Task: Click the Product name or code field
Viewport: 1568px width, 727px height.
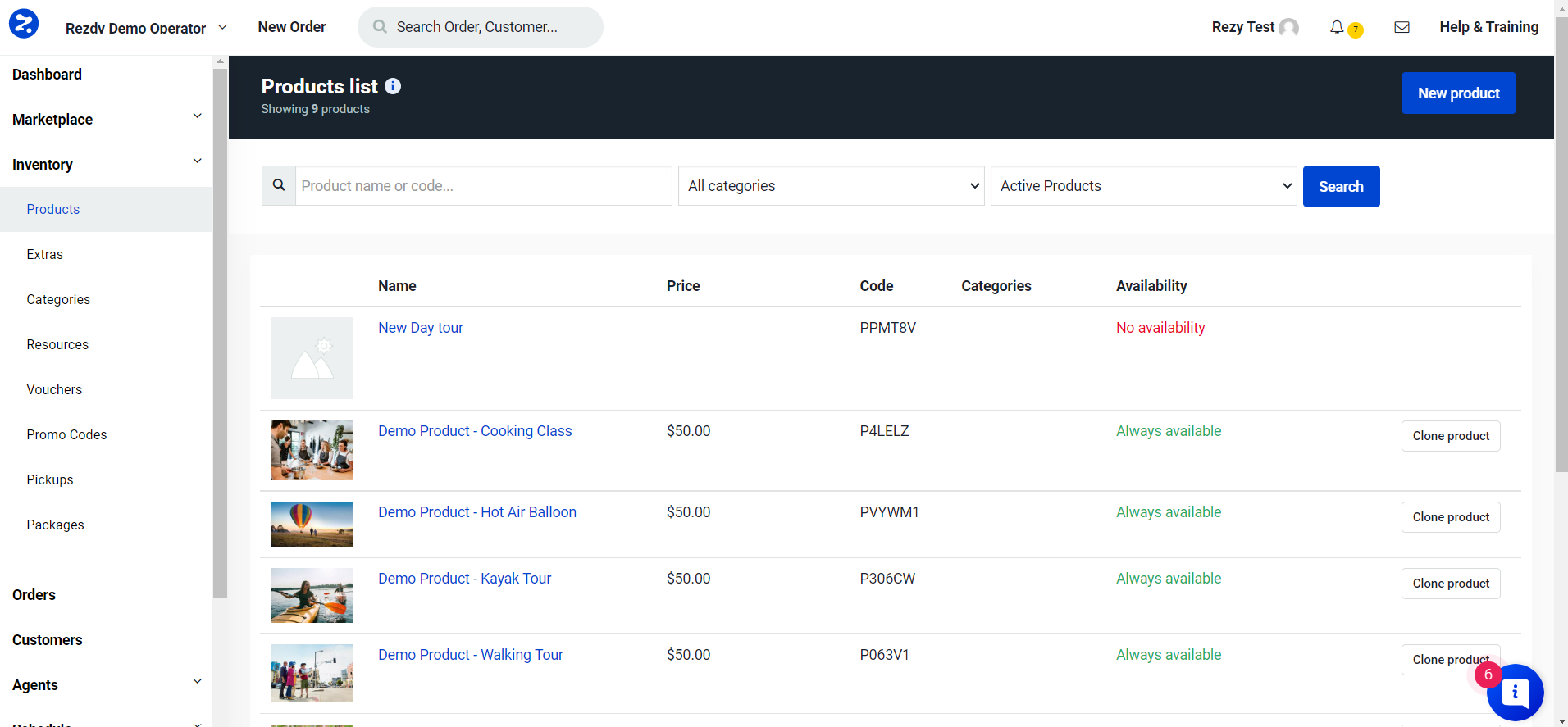Action: click(x=483, y=186)
